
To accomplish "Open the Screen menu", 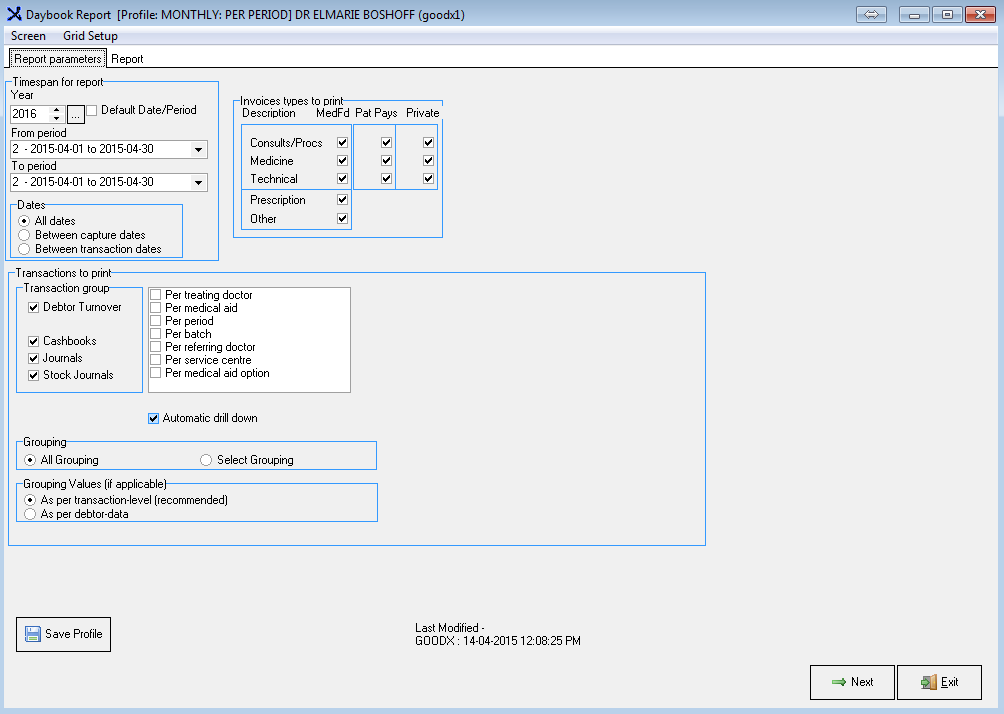I will (28, 36).
